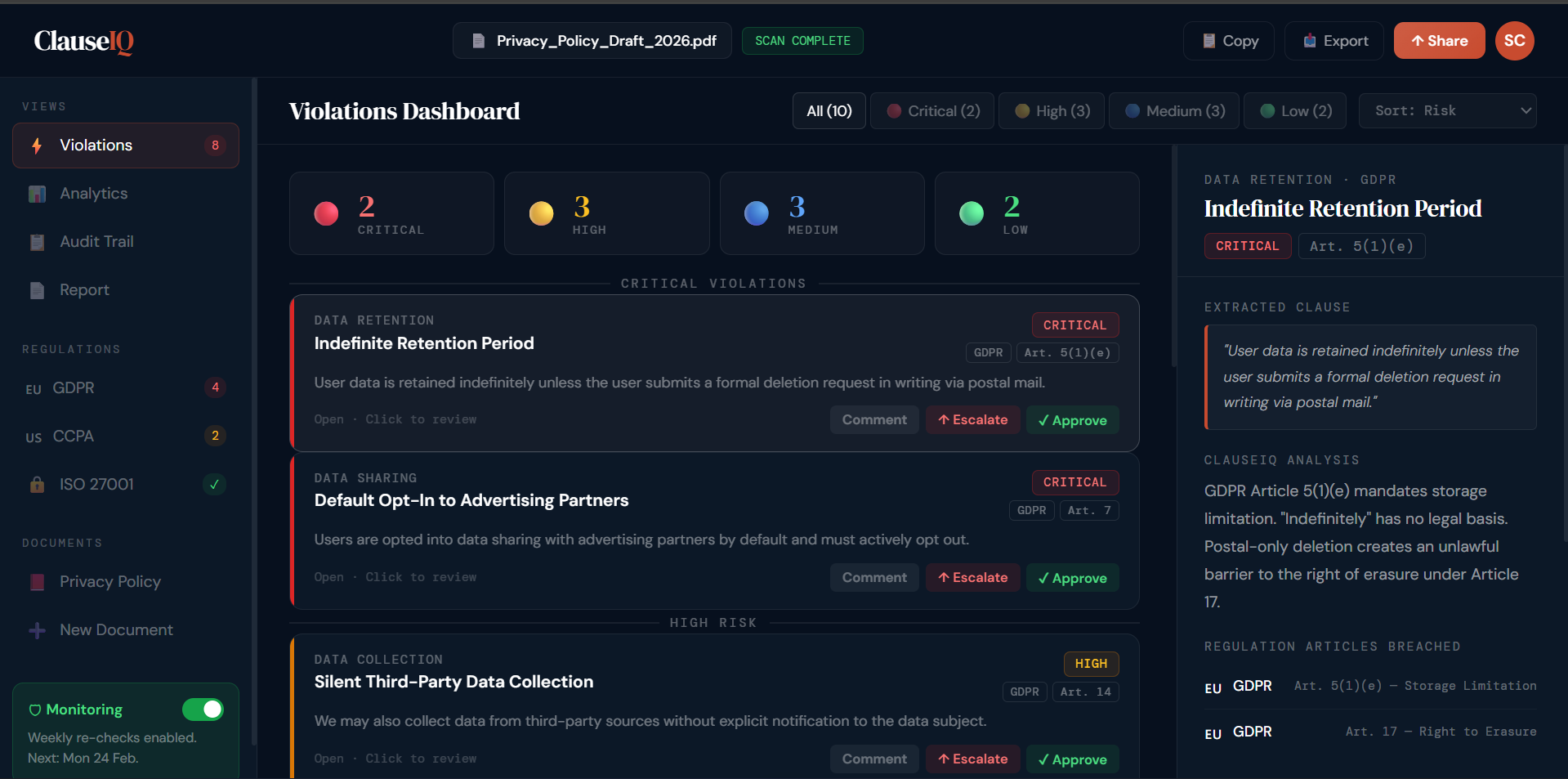Image resolution: width=1568 pixels, height=779 pixels.
Task: Open the Sort: Risk dropdown
Action: tap(1447, 111)
